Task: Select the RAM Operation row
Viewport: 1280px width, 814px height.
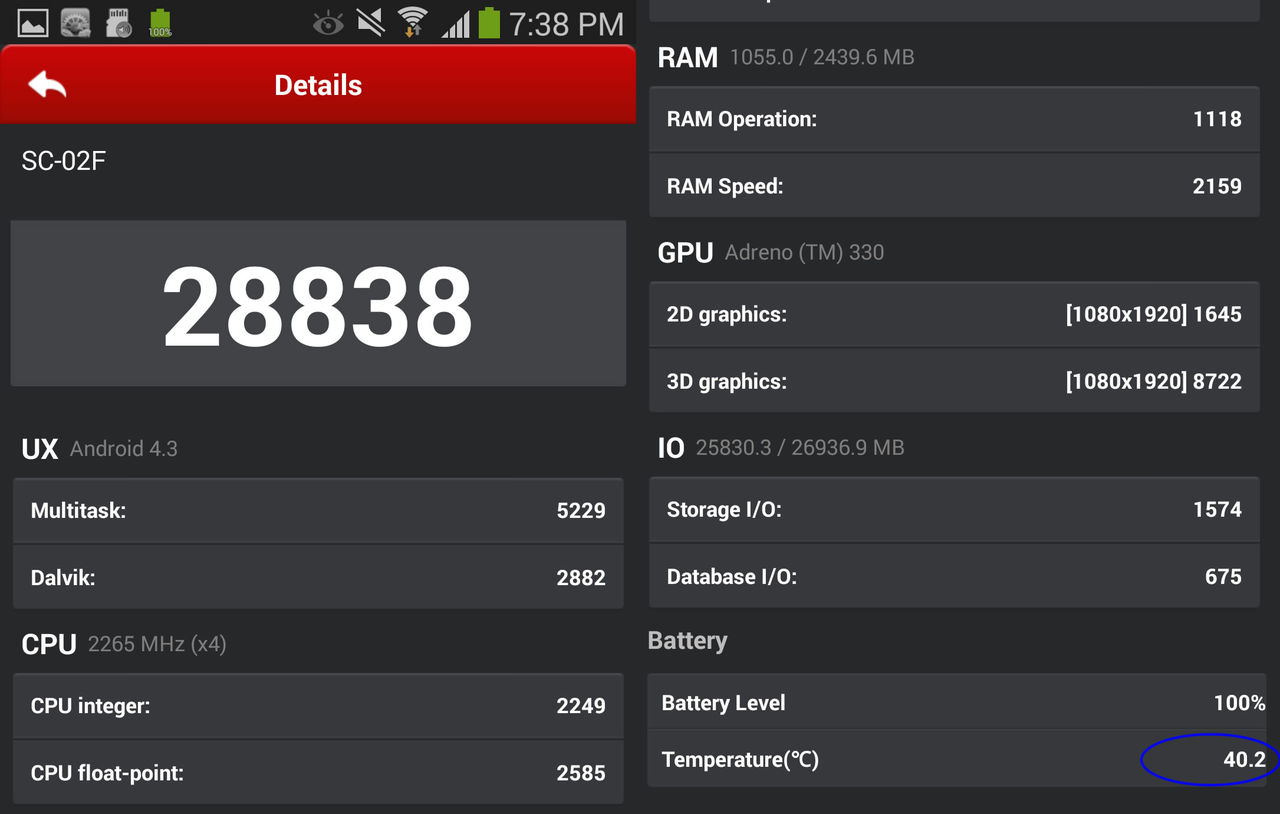Action: [954, 119]
